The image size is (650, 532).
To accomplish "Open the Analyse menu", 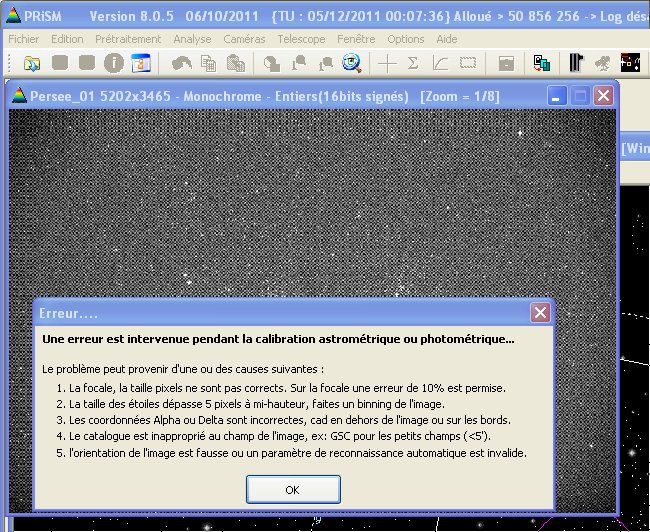I will pyautogui.click(x=192, y=38).
